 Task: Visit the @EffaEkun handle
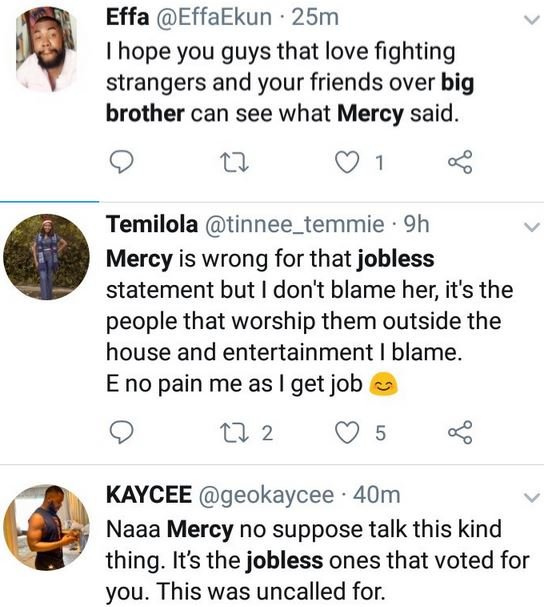tap(214, 18)
